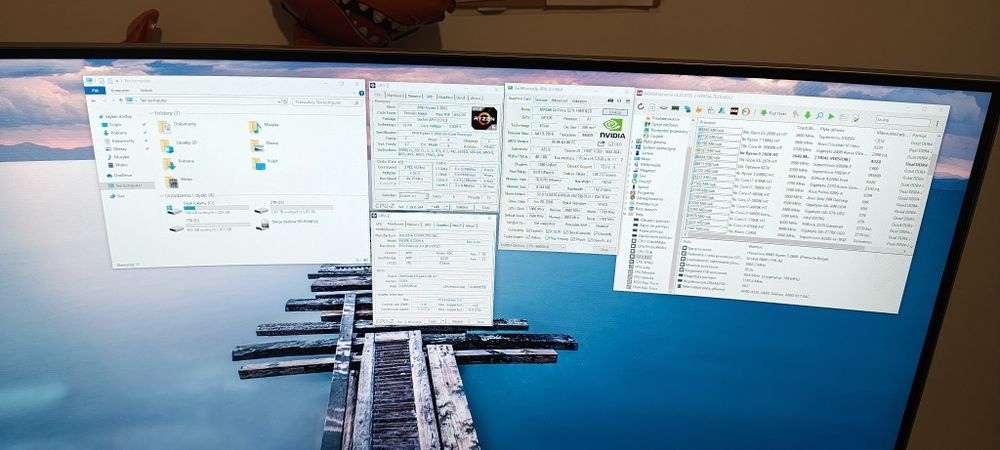The height and width of the screenshot is (450, 1000).
Task: Click the BIOS share icon in GPU-Z
Action: (x=601, y=143)
